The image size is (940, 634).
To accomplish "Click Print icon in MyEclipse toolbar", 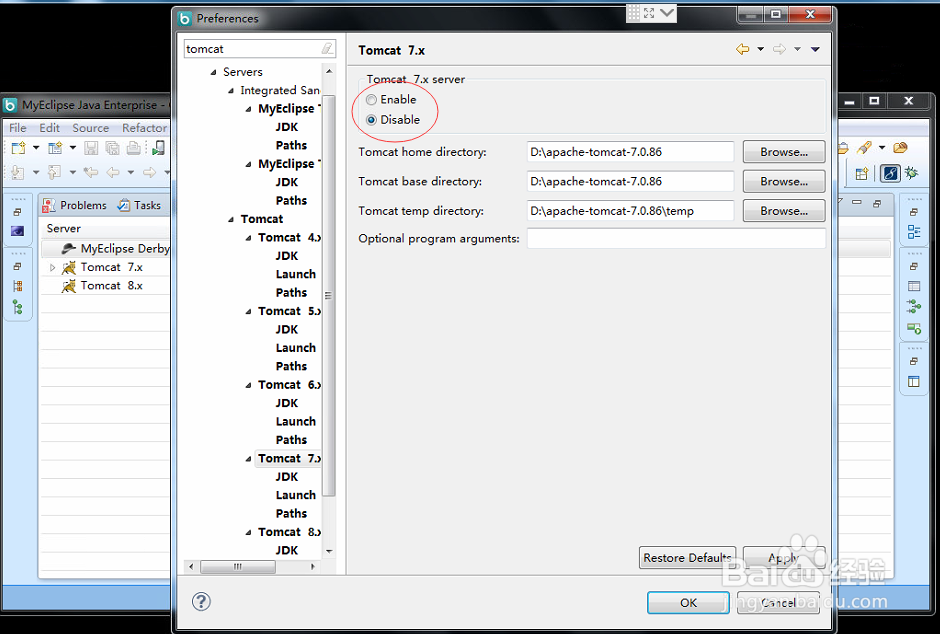I will 134,148.
